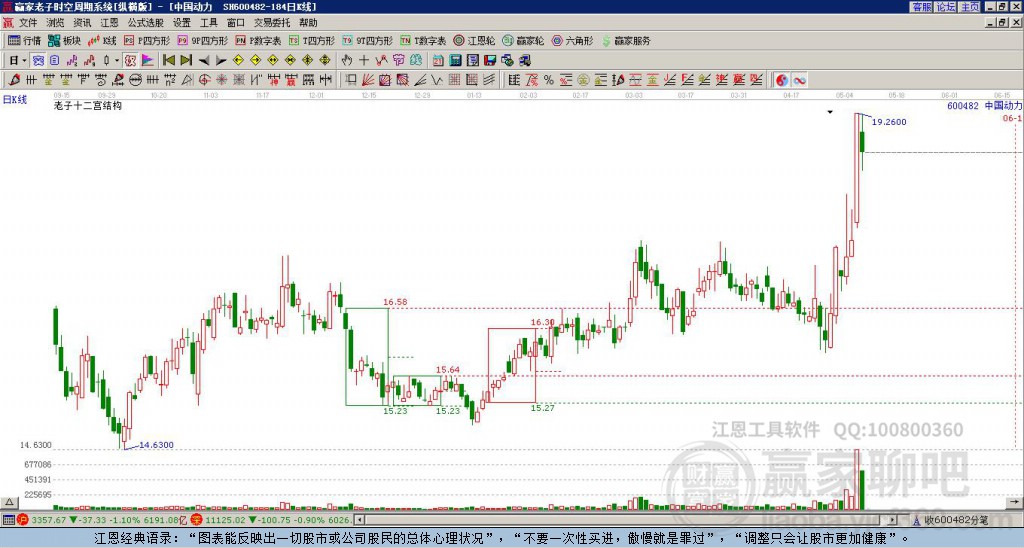Click the 日K线 label
Screen dimensions: 1024x548
point(14,99)
